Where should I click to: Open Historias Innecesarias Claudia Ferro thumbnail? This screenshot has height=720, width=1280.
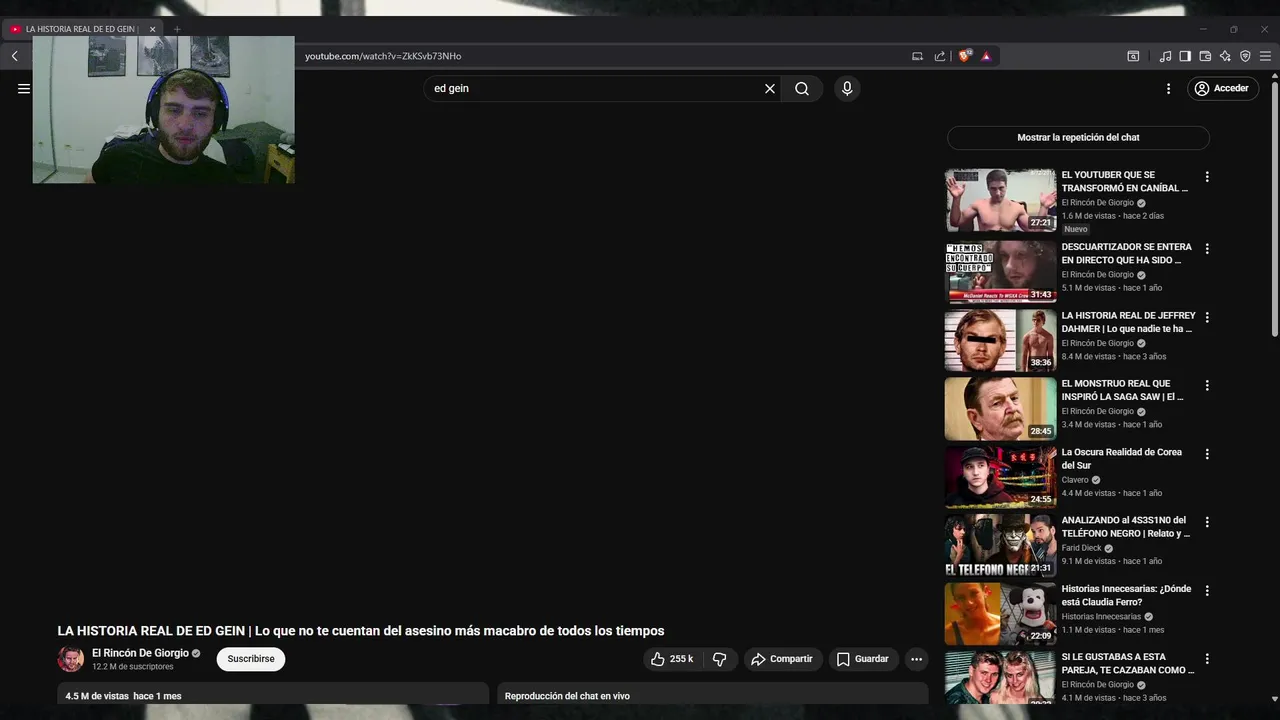[1000, 614]
